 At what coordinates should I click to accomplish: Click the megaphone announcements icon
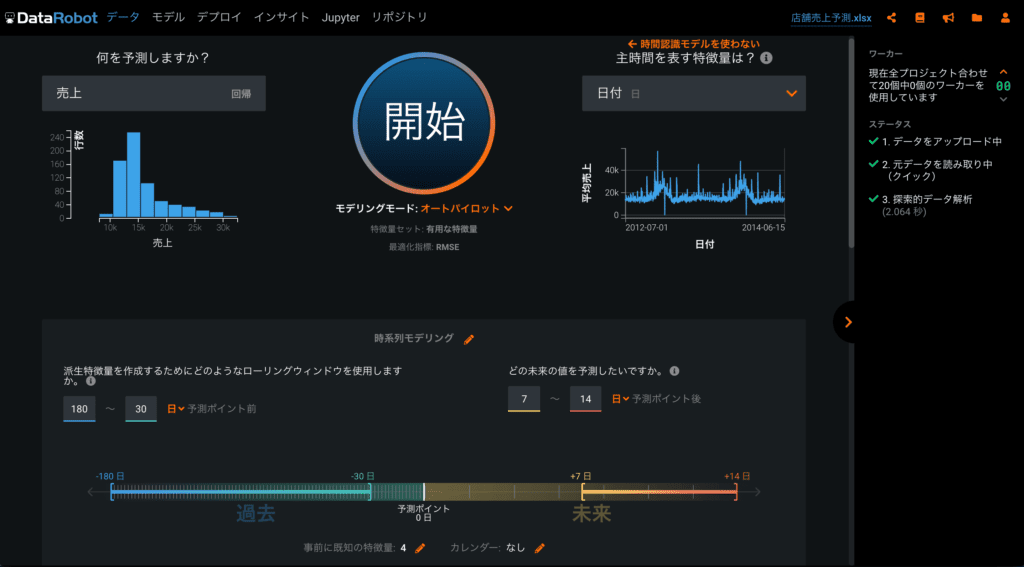pyautogui.click(x=948, y=18)
